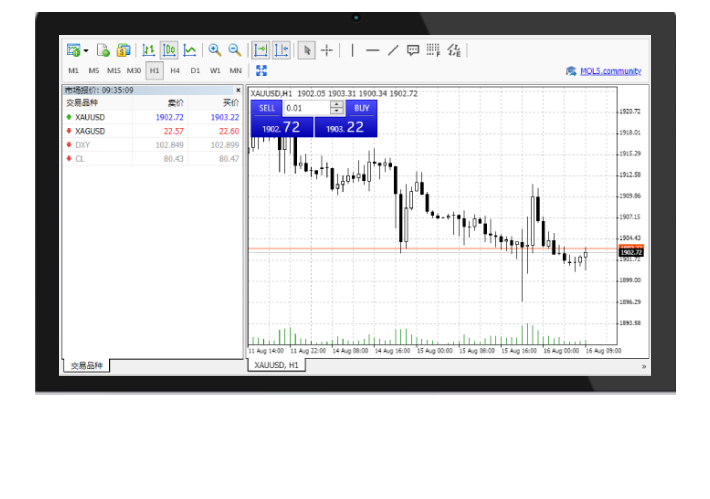Viewport: 710px width, 499px height.
Task: Open the text label comment tool
Action: (413, 50)
